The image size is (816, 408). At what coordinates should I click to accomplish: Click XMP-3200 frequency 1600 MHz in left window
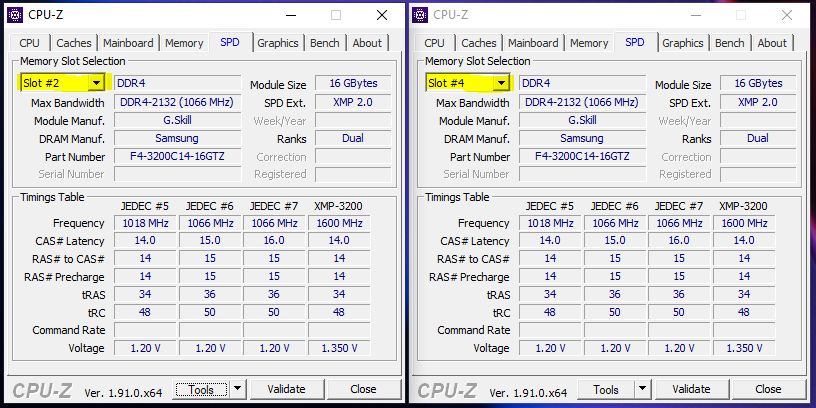339,223
